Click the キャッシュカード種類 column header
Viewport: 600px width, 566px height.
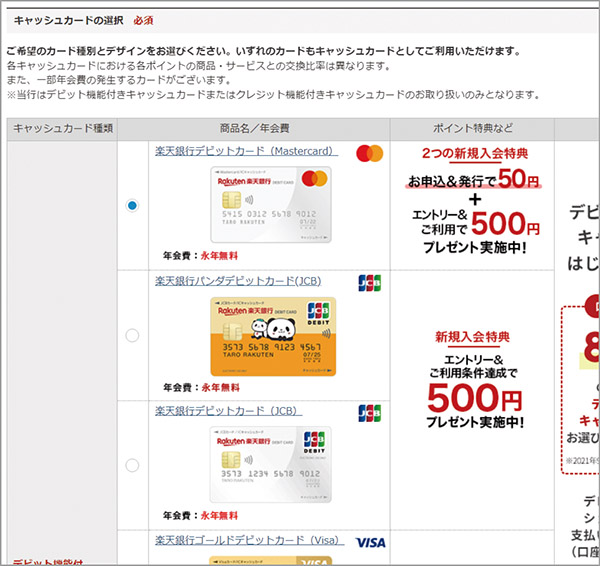point(62,128)
